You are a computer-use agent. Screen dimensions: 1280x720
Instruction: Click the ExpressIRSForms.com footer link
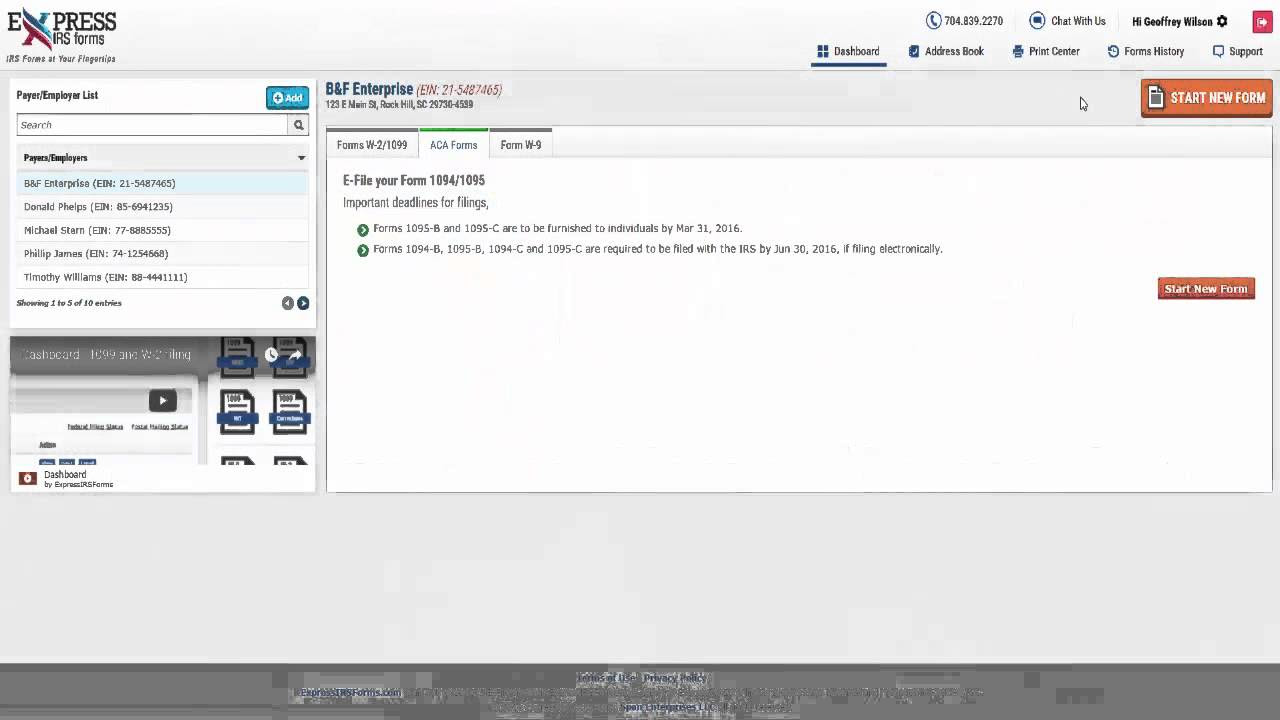click(x=352, y=692)
